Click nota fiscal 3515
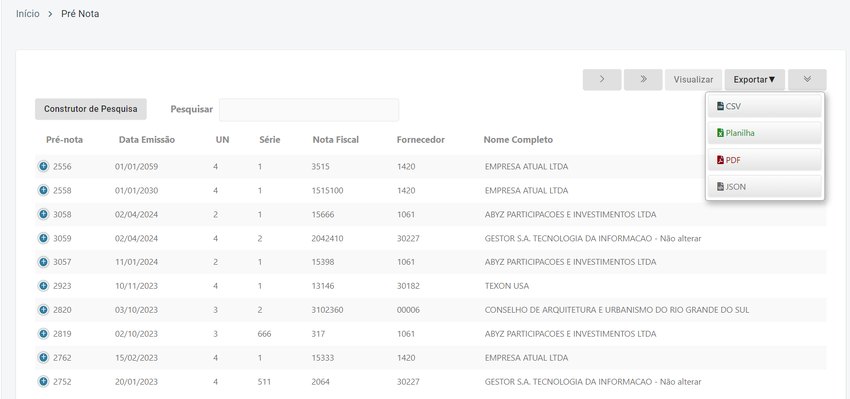 pos(320,166)
